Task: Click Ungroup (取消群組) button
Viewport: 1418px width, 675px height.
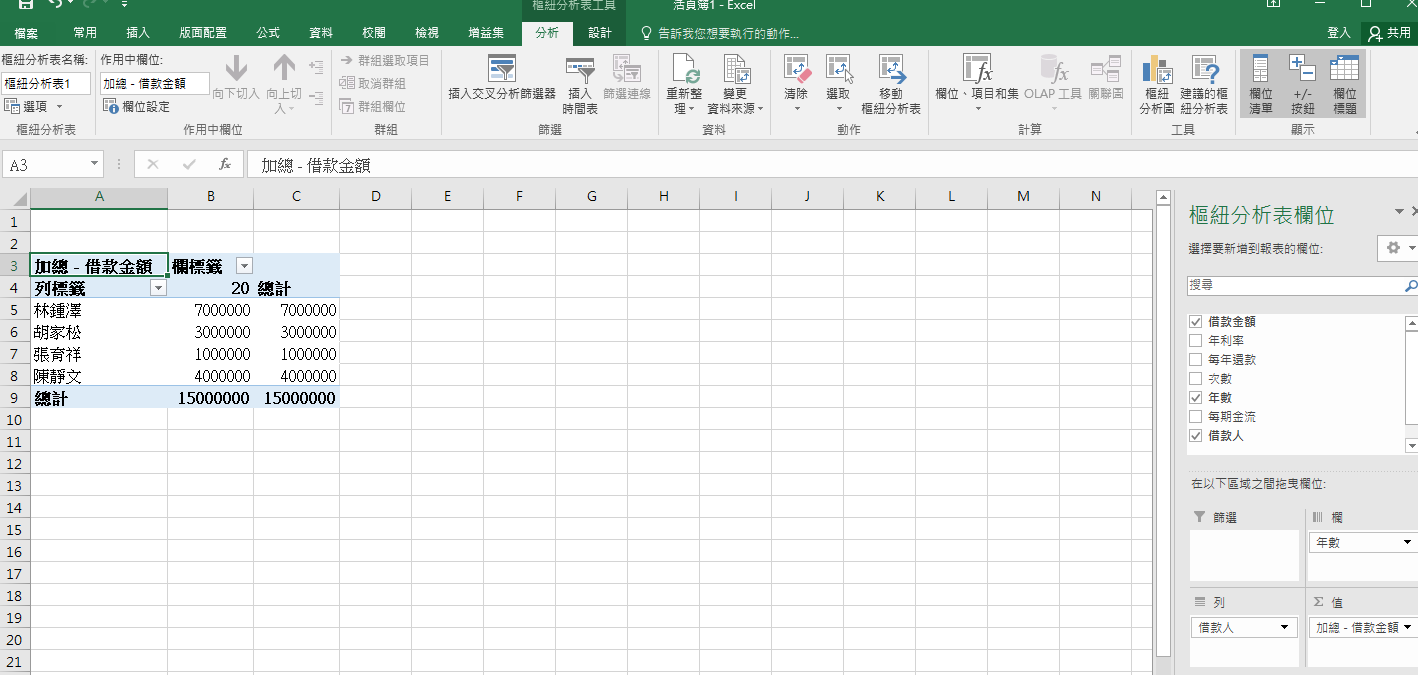Action: [372, 83]
